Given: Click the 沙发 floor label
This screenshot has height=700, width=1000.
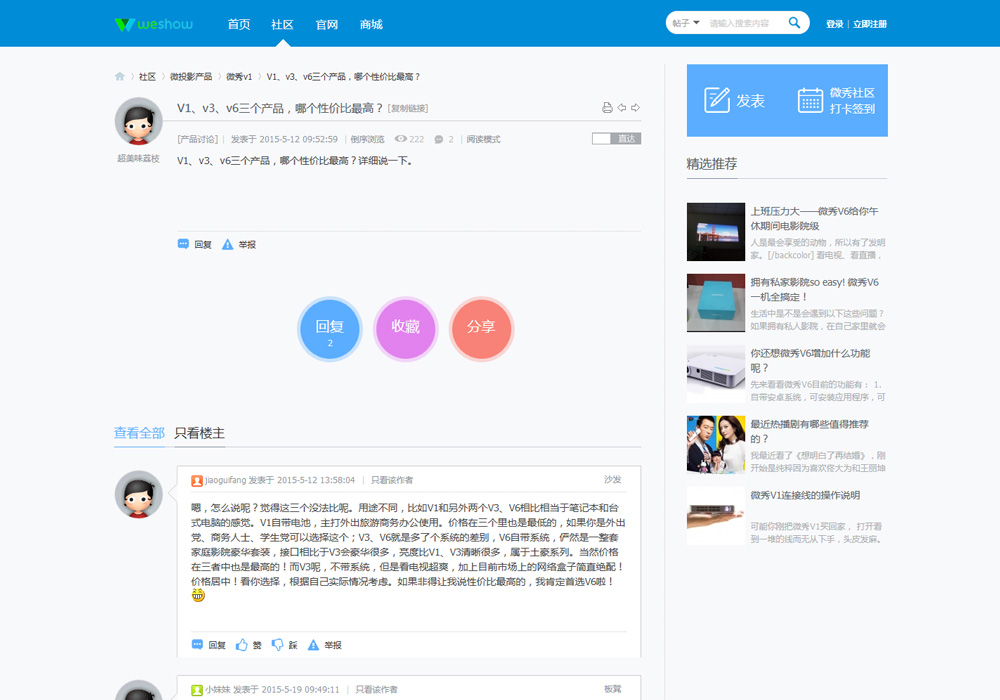Looking at the screenshot, I should click(612, 479).
